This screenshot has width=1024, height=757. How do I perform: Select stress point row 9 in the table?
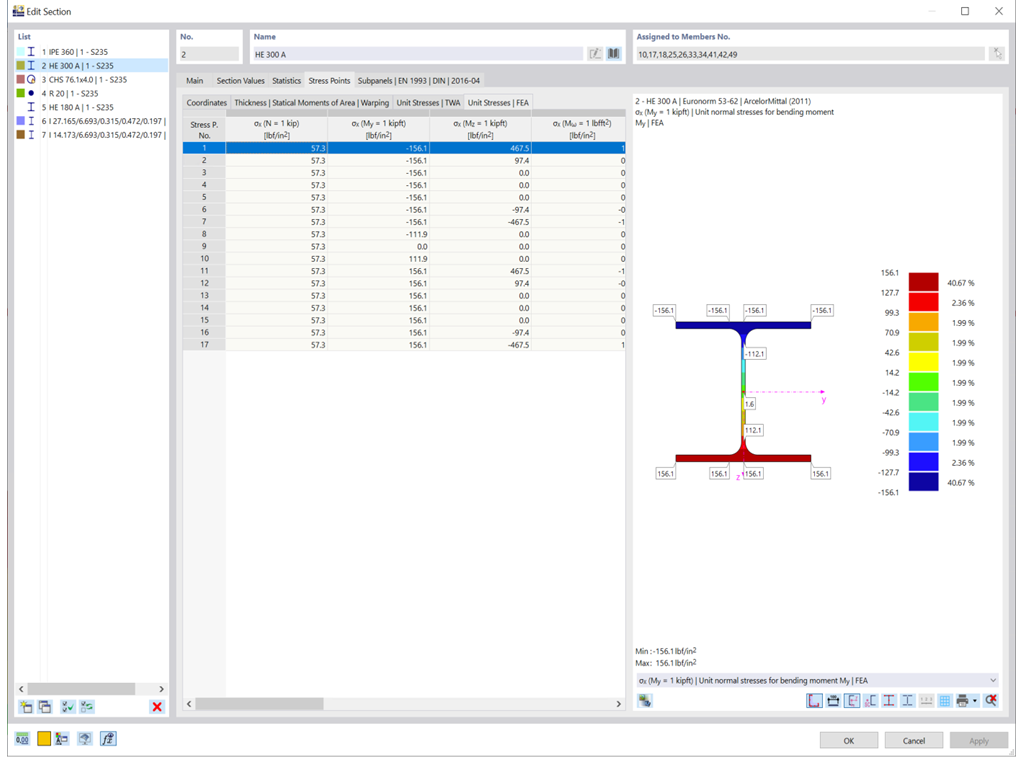404,247
